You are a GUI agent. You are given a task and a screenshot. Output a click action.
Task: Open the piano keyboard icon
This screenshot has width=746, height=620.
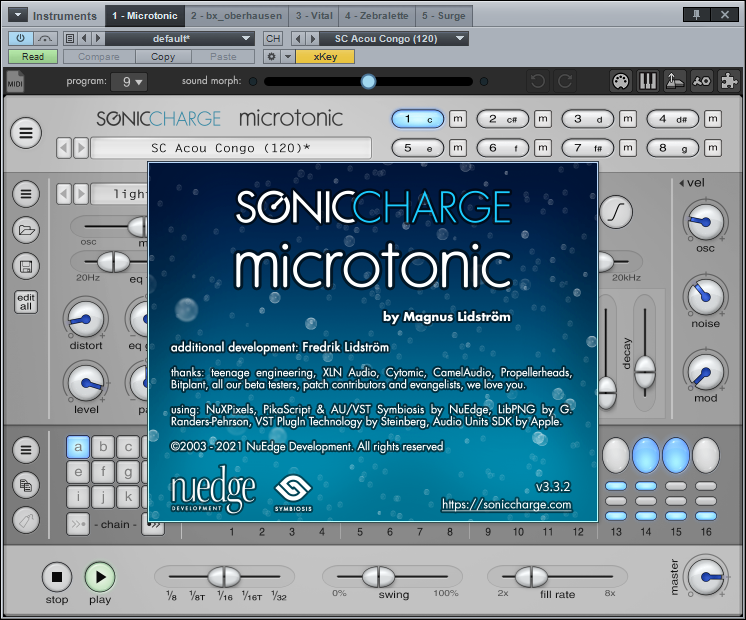tap(648, 81)
